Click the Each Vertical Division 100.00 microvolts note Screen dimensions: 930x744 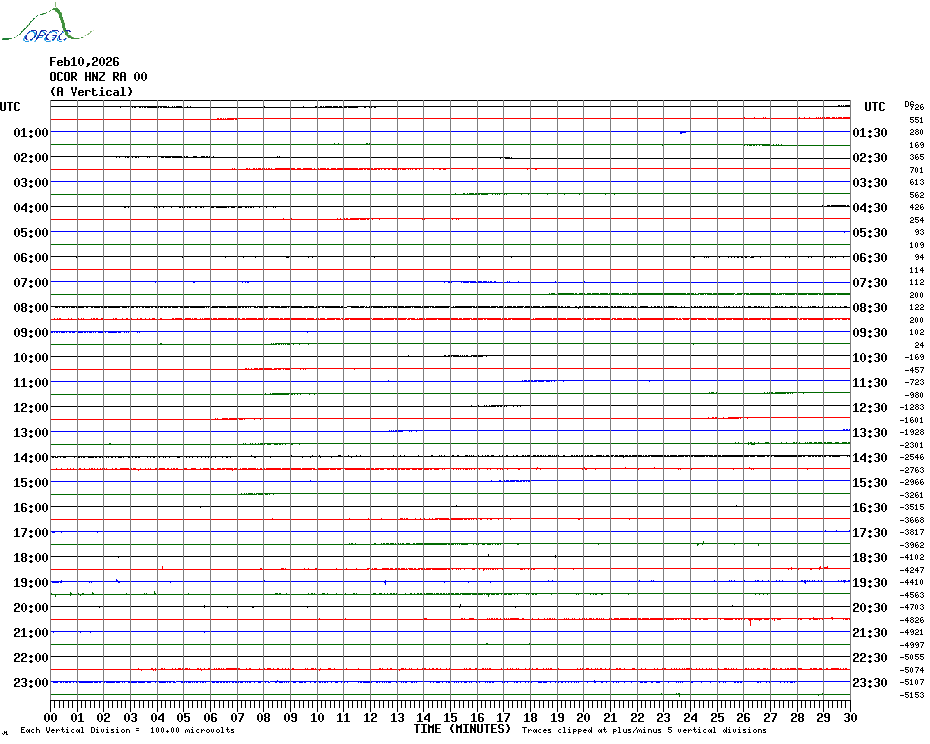[x=127, y=731]
